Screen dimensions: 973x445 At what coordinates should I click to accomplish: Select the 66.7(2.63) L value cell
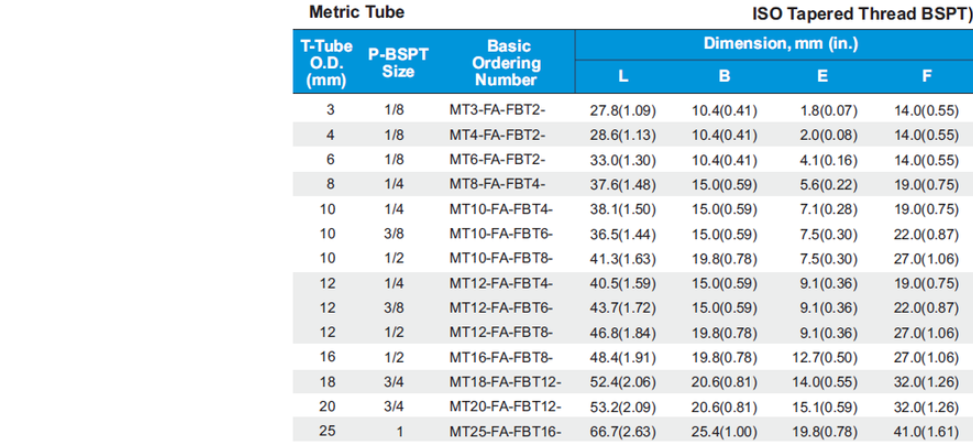(622, 431)
